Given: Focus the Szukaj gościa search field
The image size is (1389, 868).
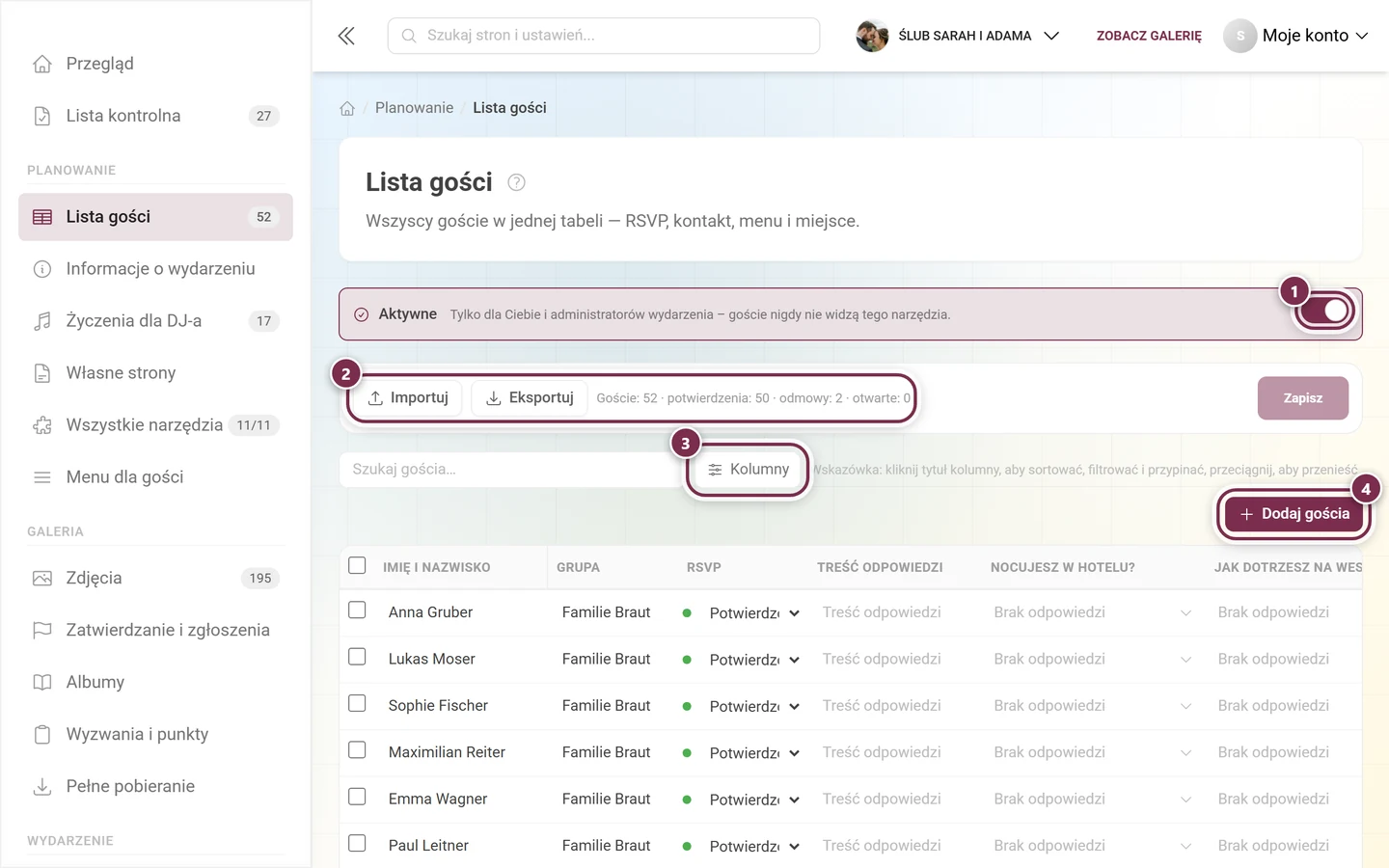Looking at the screenshot, I should point(511,470).
